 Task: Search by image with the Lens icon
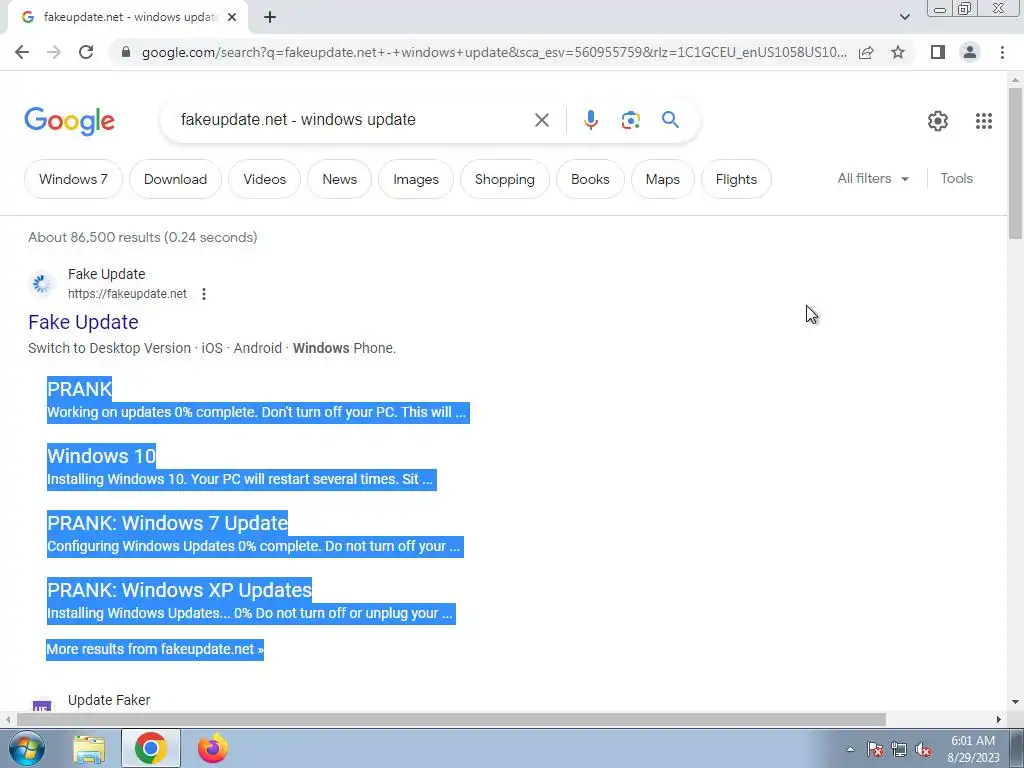pyautogui.click(x=630, y=120)
